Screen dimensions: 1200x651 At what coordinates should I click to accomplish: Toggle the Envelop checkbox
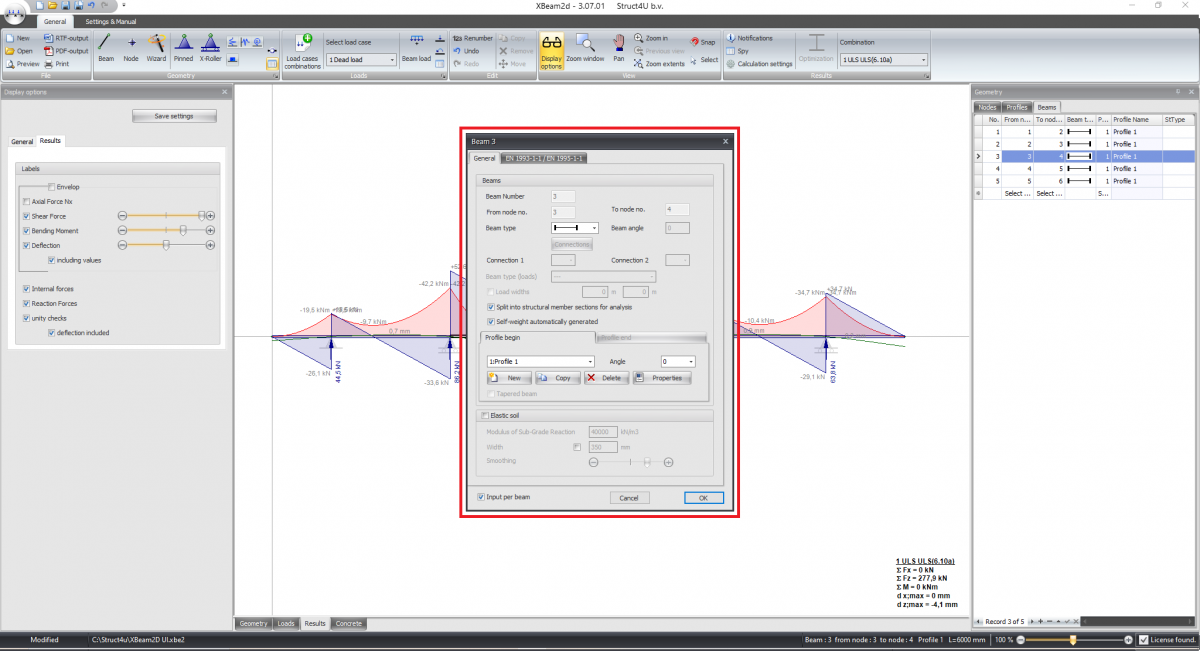coord(53,187)
